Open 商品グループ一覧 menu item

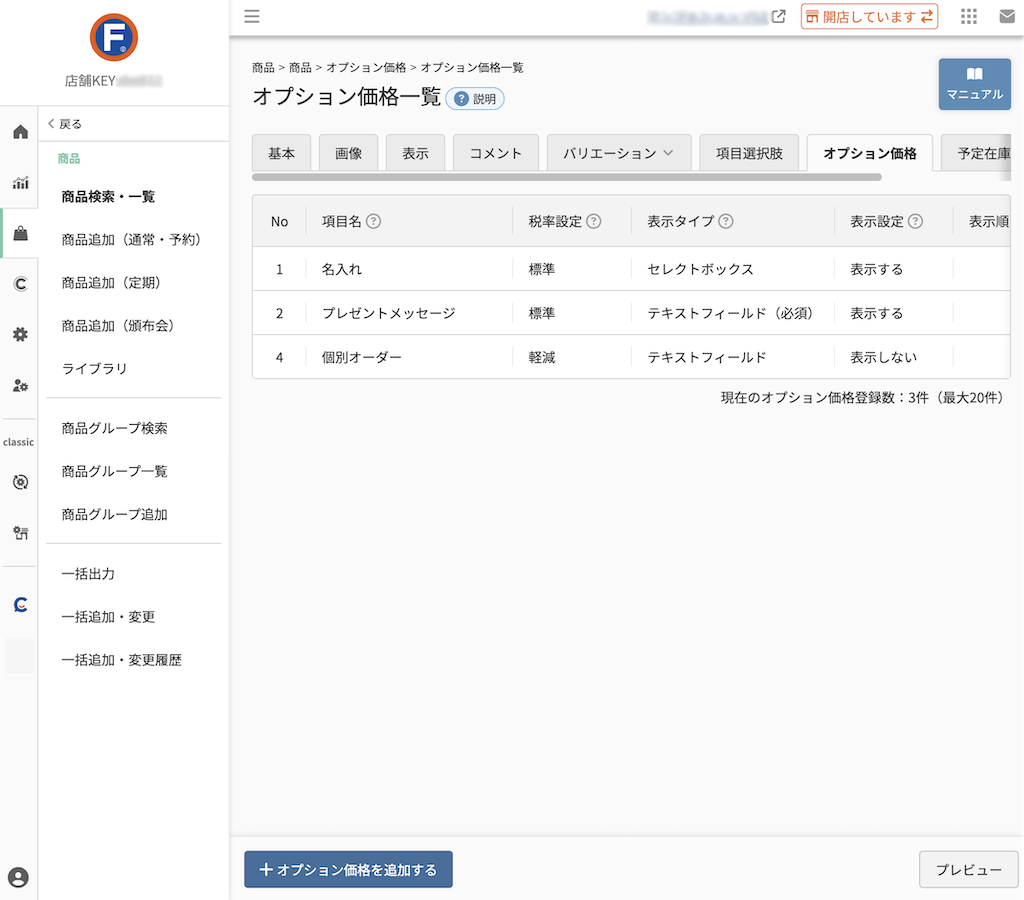pyautogui.click(x=114, y=472)
